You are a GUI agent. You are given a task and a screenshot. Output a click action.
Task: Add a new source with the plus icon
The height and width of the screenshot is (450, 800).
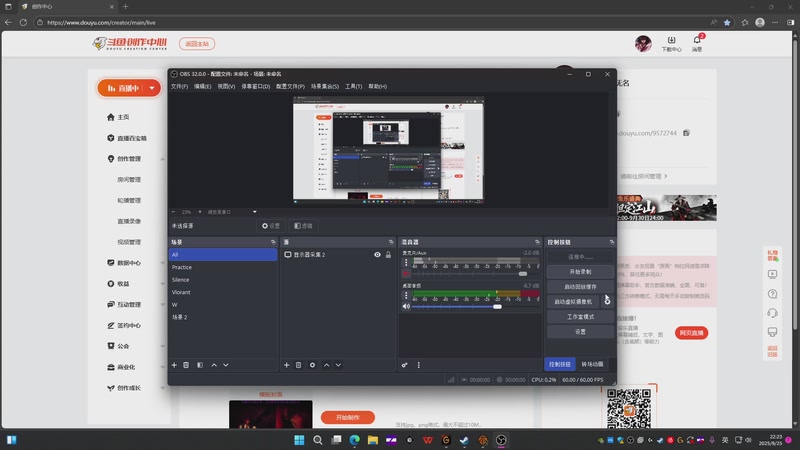286,365
